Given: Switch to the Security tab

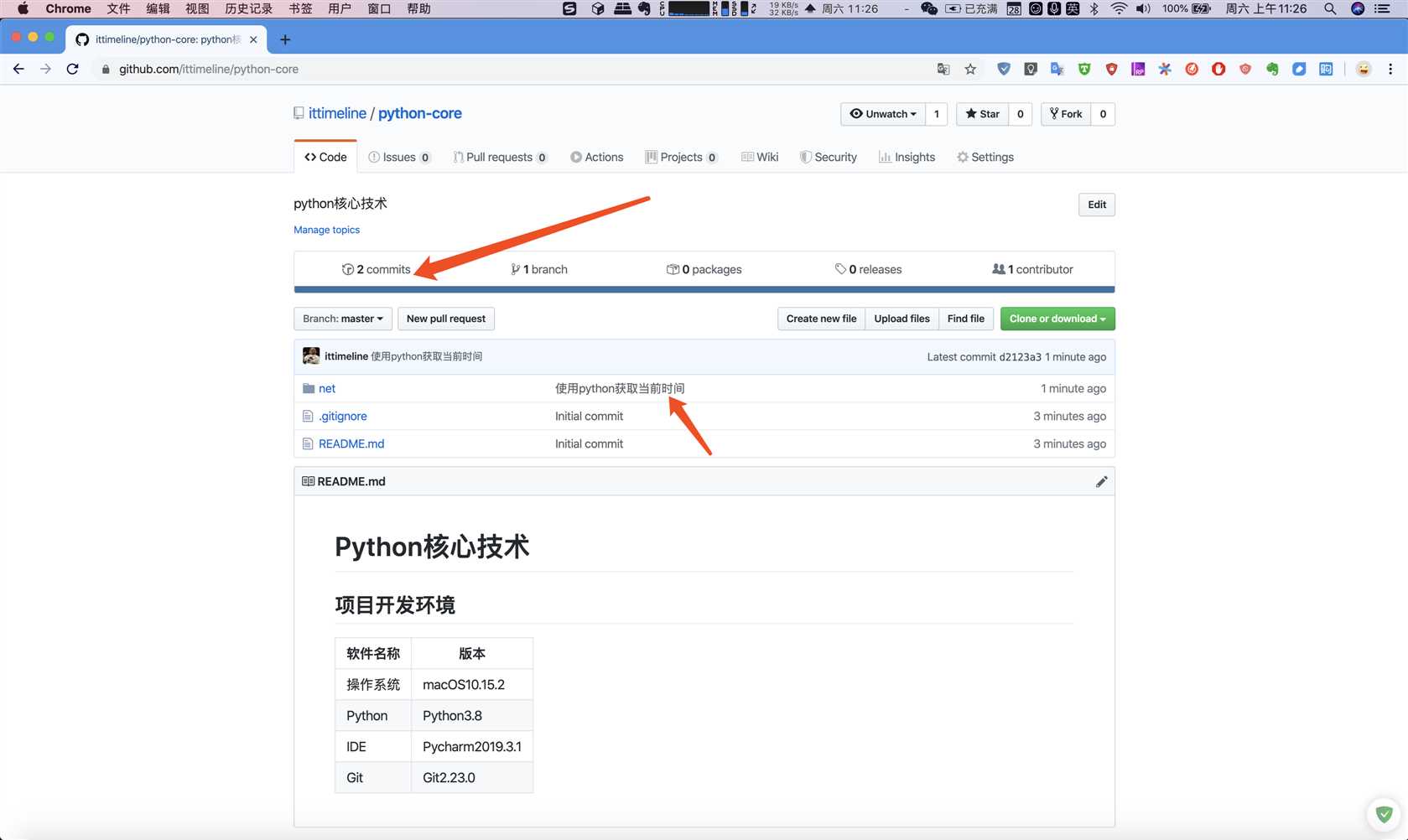Looking at the screenshot, I should coord(829,157).
